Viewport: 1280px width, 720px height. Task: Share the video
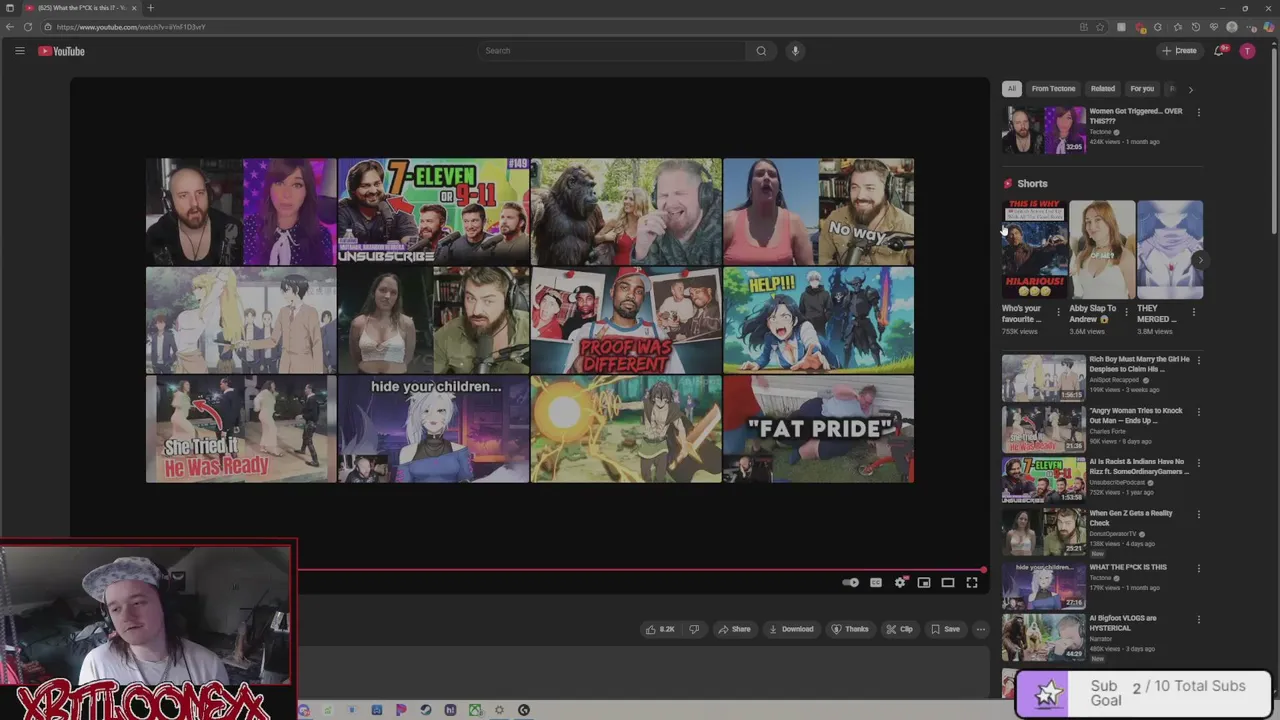[x=734, y=629]
